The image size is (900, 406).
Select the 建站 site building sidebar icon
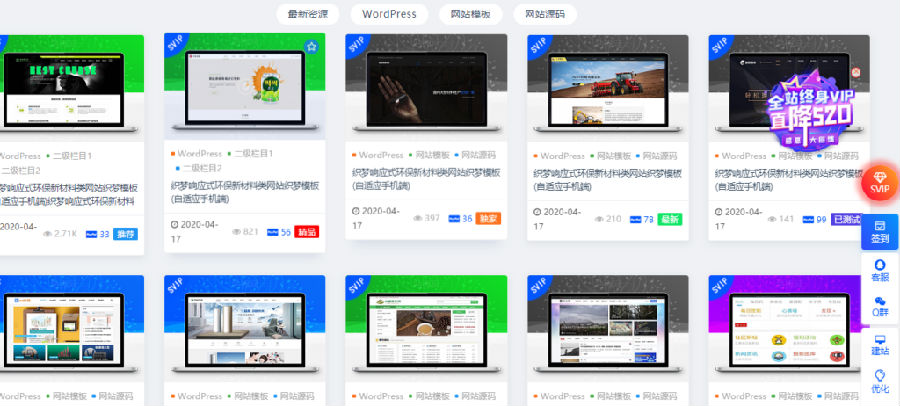pos(879,345)
